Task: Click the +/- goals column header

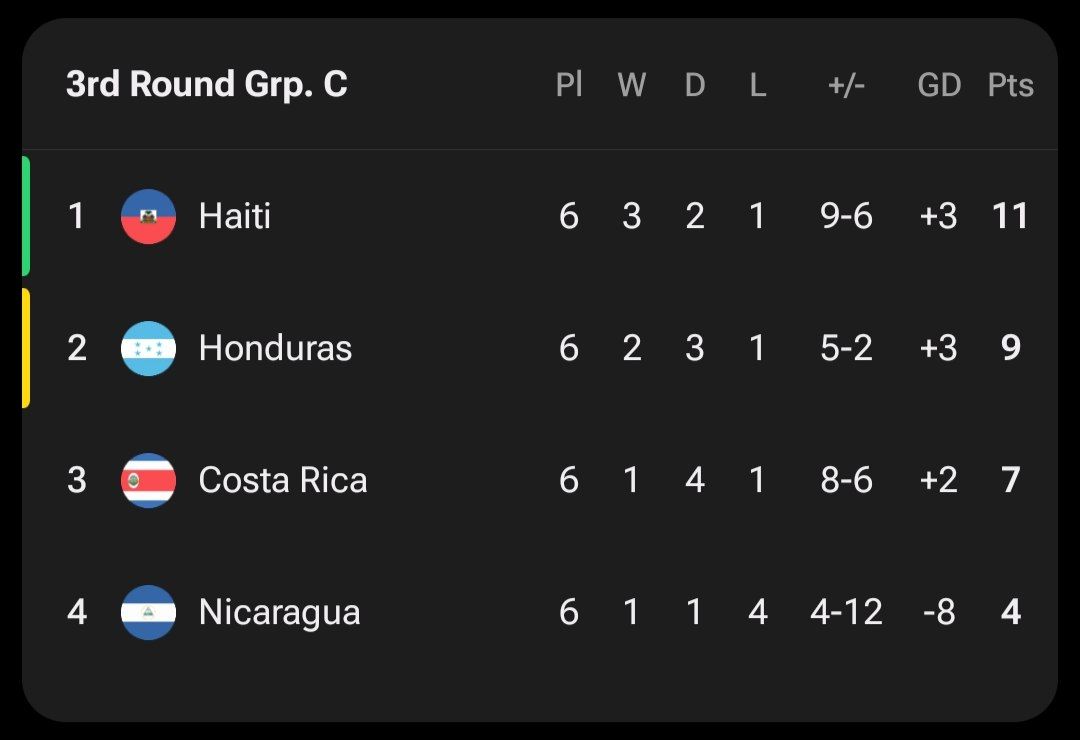Action: (846, 86)
